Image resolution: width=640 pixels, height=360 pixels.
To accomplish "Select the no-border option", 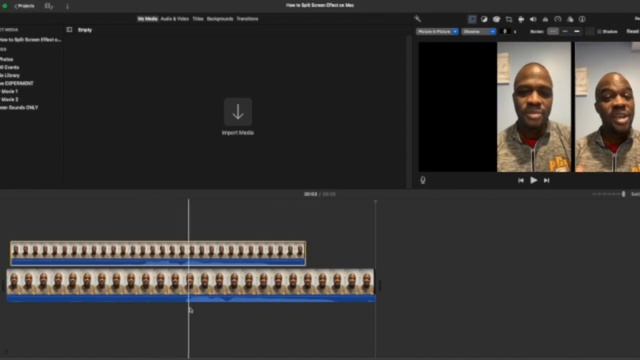I will click(553, 31).
